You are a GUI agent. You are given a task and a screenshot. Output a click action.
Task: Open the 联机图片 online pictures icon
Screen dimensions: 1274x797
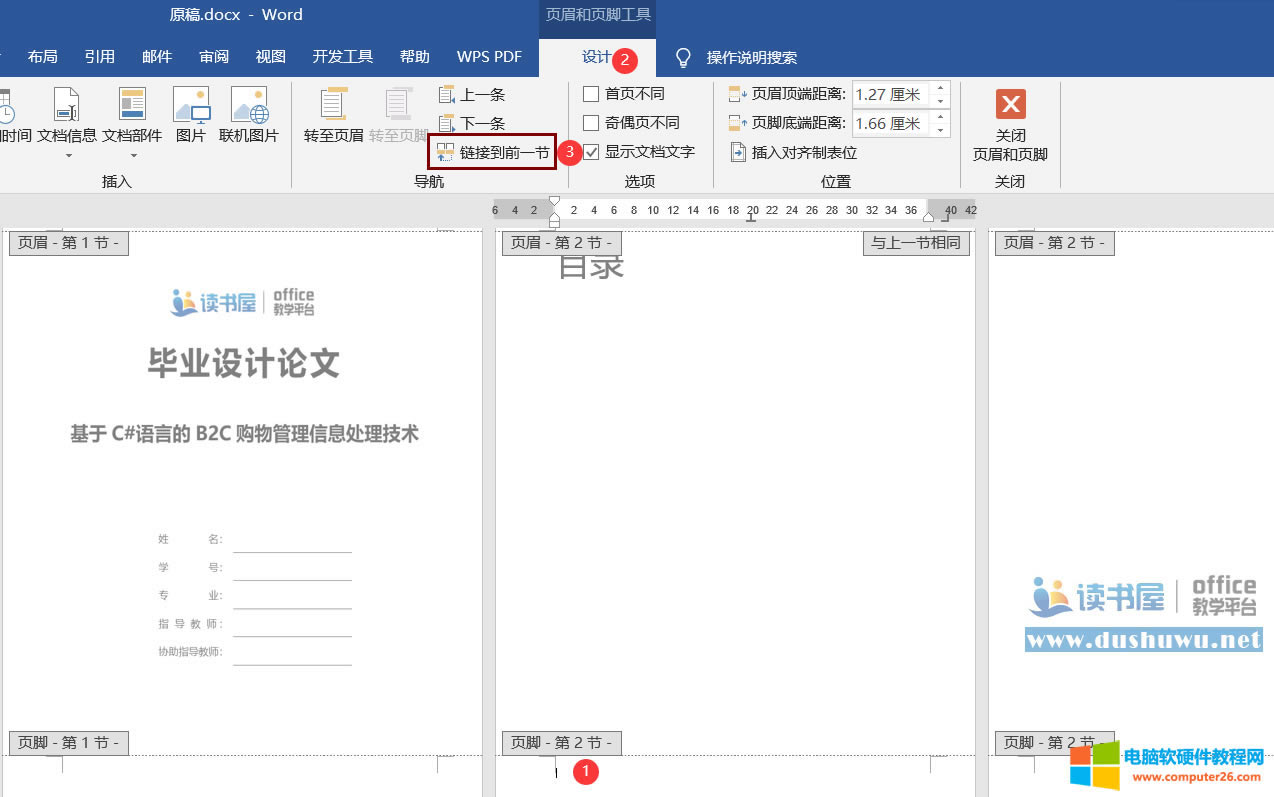coord(249,106)
